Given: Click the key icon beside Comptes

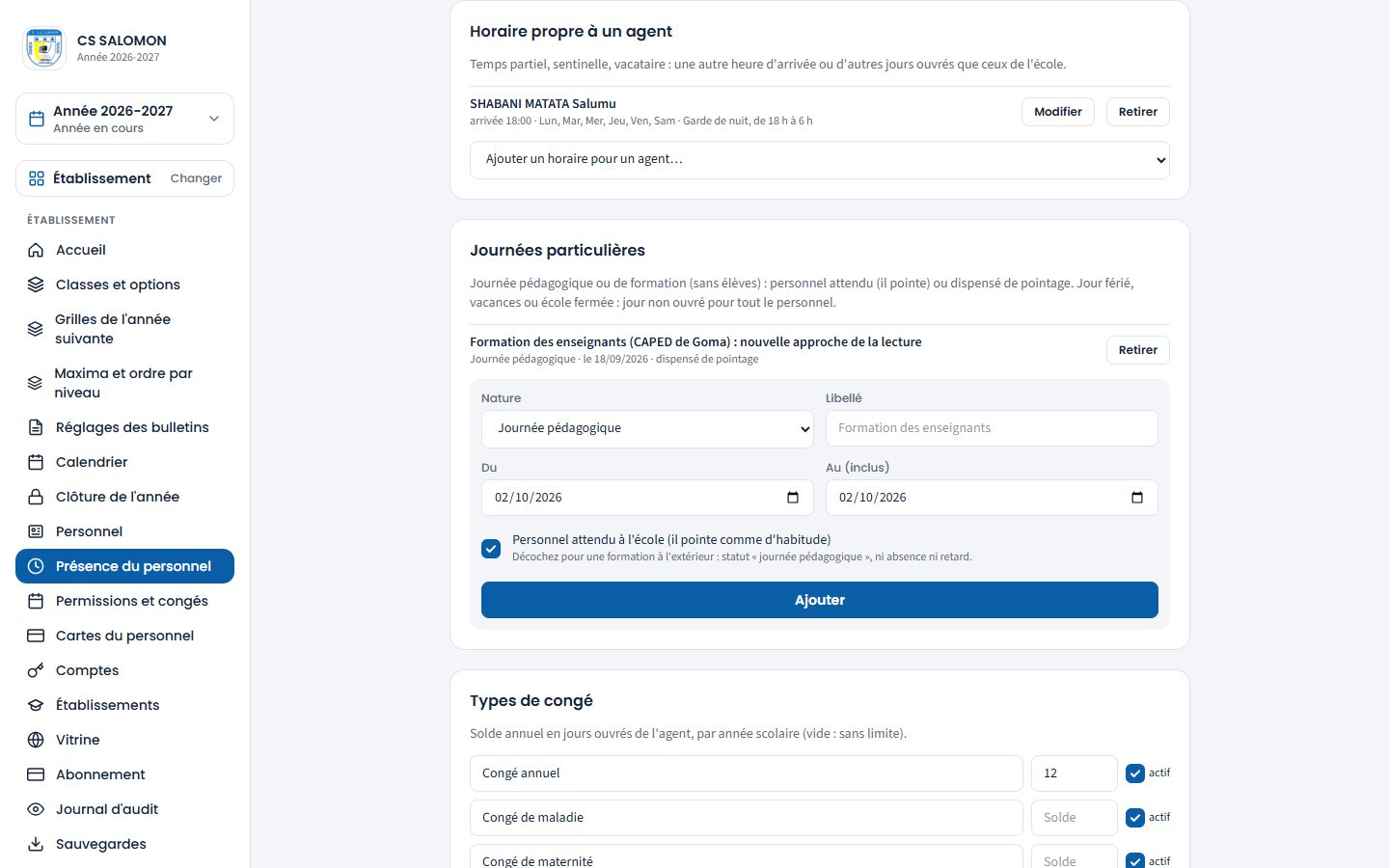Looking at the screenshot, I should coord(36,670).
